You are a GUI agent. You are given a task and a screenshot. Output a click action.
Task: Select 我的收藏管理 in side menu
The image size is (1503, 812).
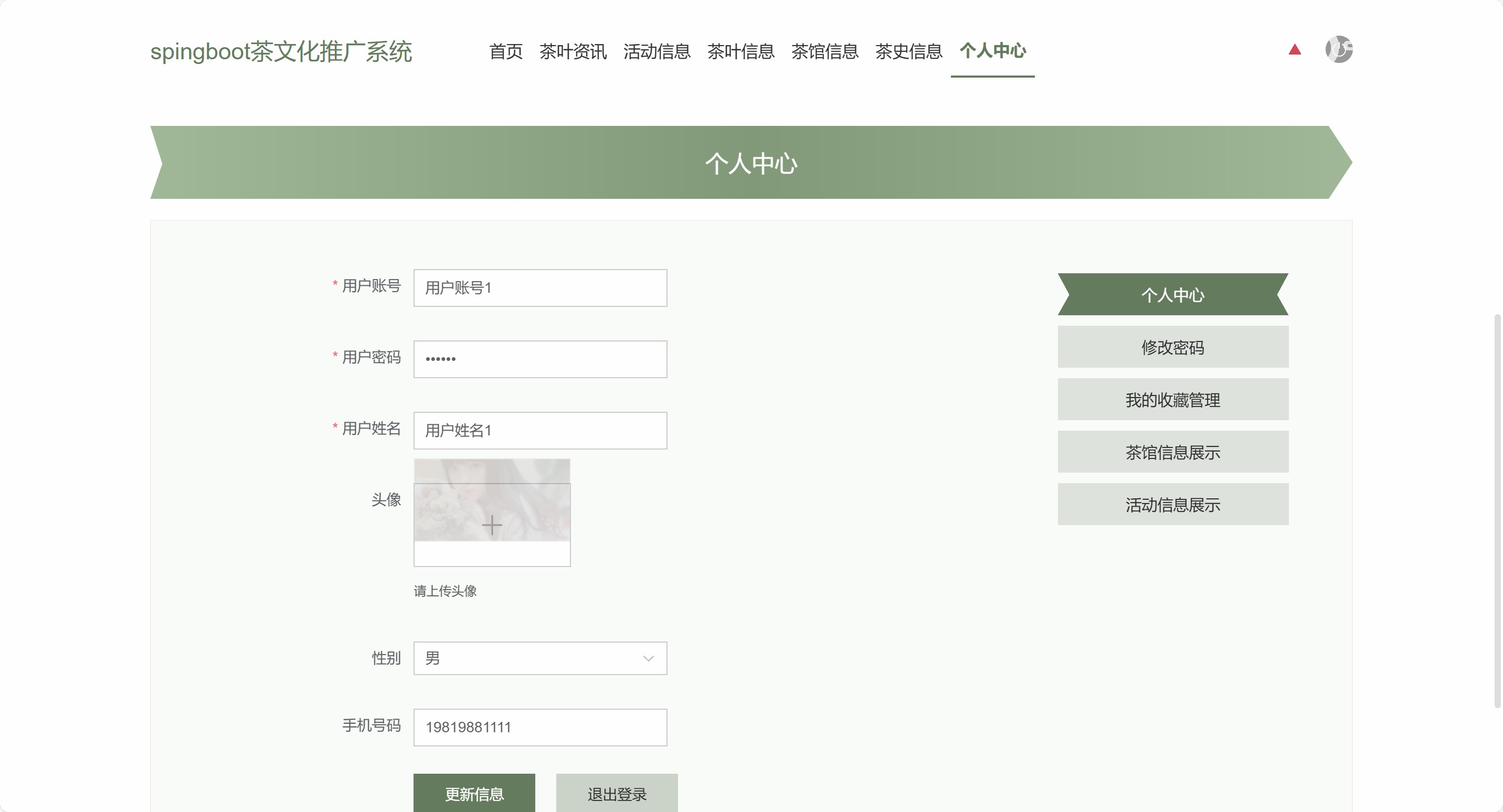coord(1173,400)
